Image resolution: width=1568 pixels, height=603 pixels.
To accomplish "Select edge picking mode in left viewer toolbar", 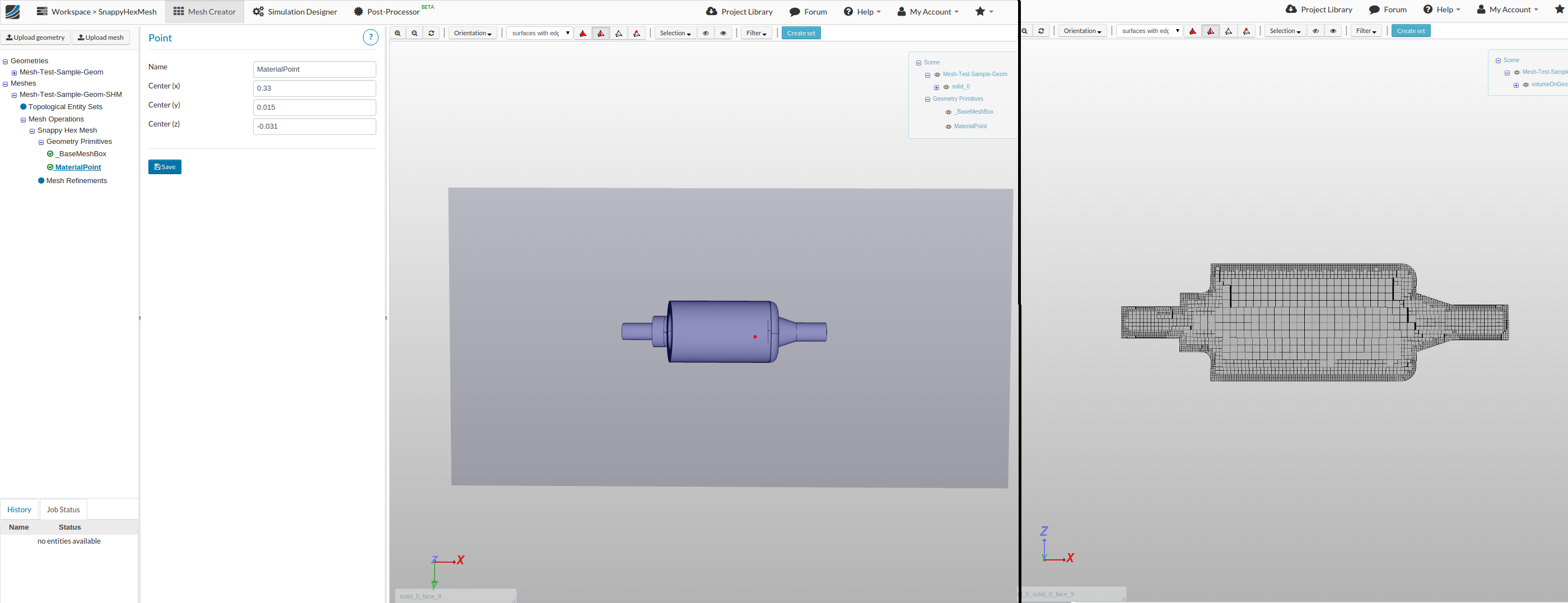I will pyautogui.click(x=618, y=34).
